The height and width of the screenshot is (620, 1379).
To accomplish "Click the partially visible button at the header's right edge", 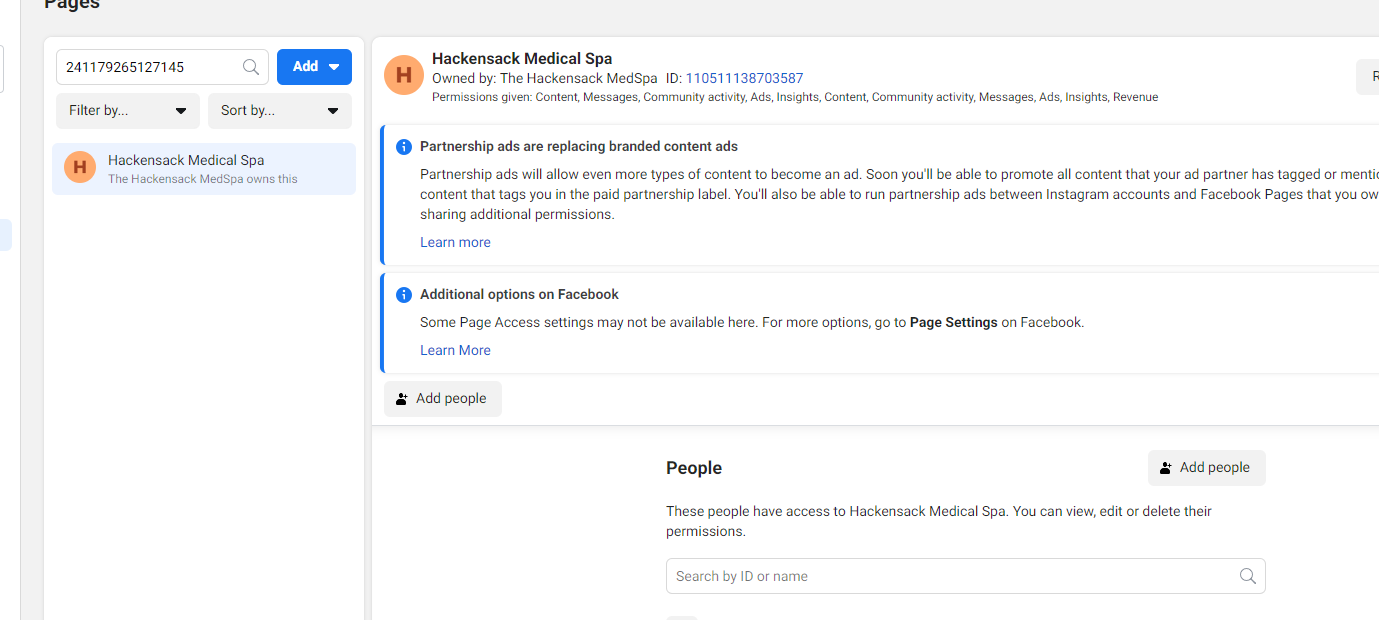I will tap(1368, 77).
